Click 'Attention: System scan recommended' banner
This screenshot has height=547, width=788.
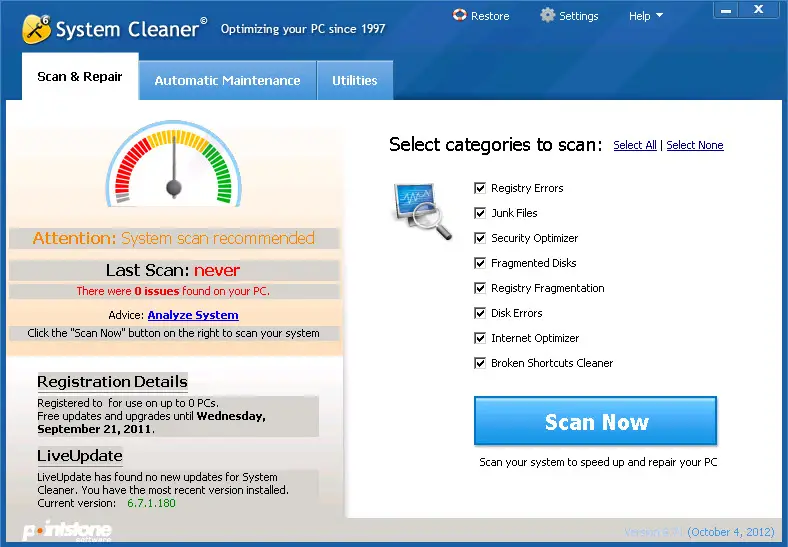174,238
